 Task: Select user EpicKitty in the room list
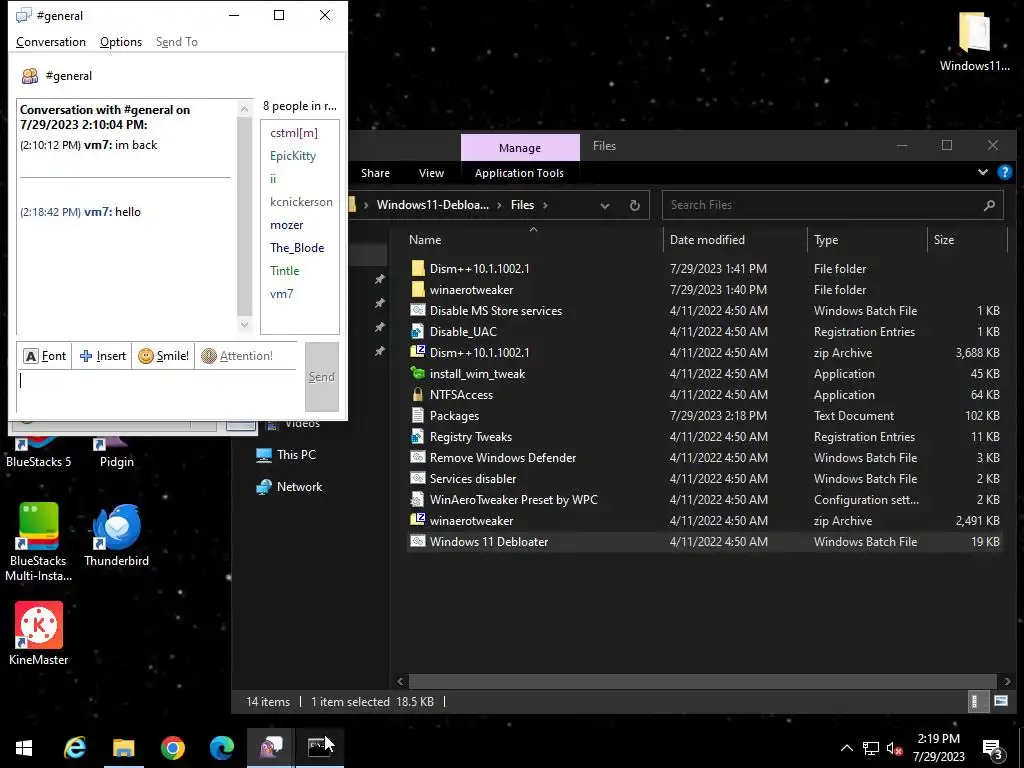click(293, 155)
